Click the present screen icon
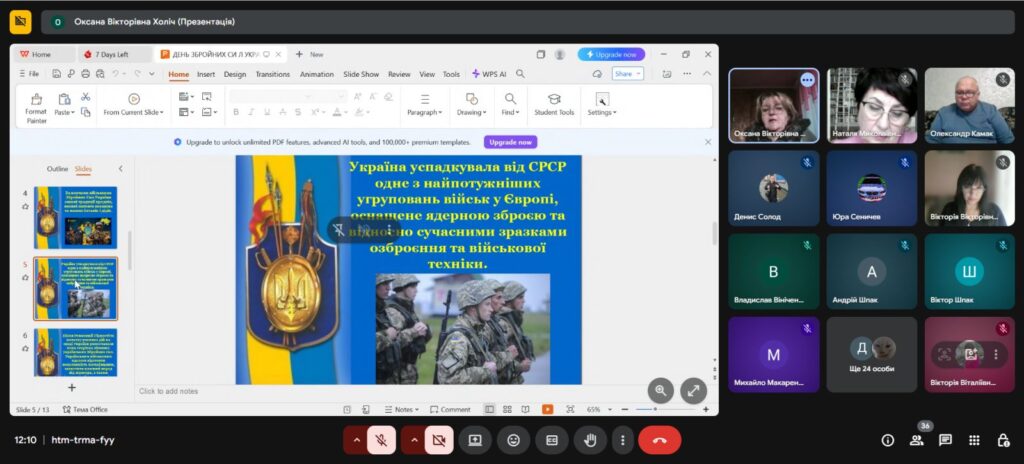Screen dimensions: 1024x464 (475, 440)
